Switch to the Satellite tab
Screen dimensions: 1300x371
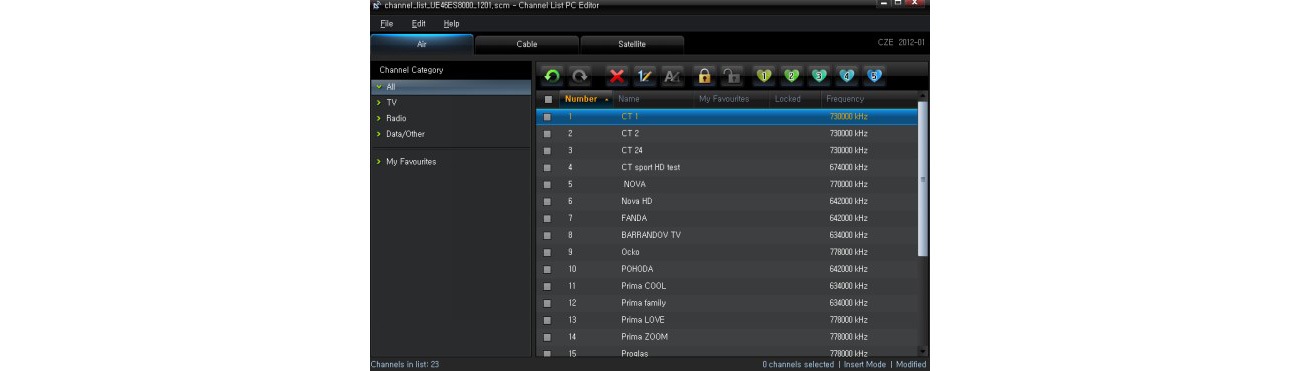632,44
